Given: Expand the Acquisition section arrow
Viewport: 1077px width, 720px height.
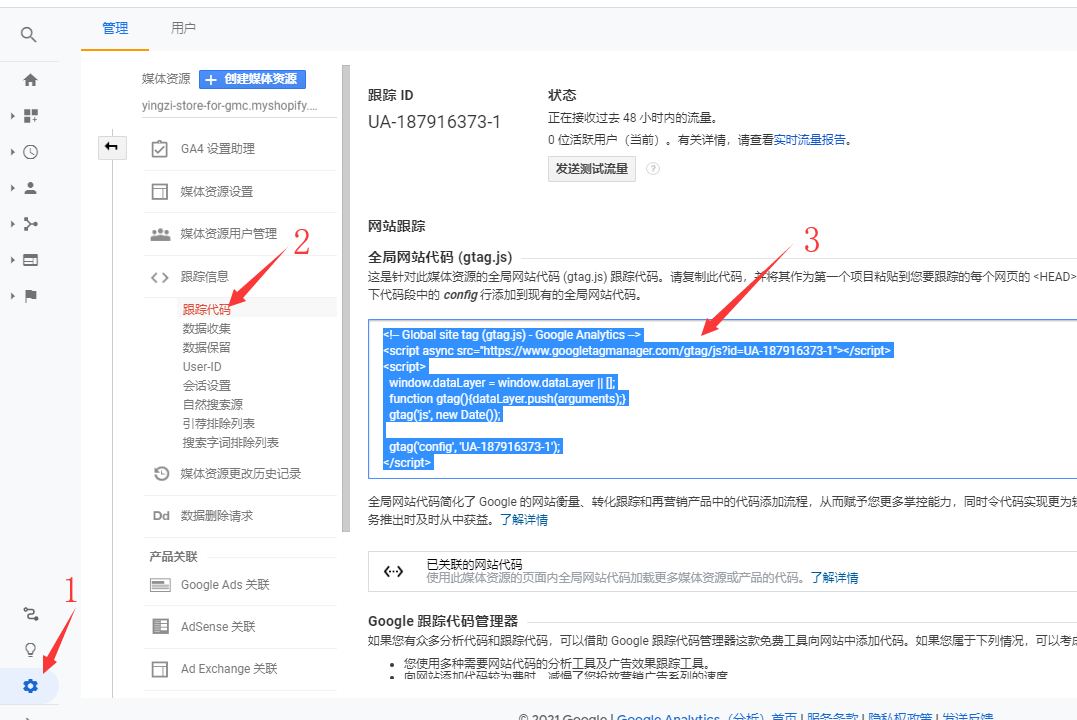Looking at the screenshot, I should (x=12, y=224).
